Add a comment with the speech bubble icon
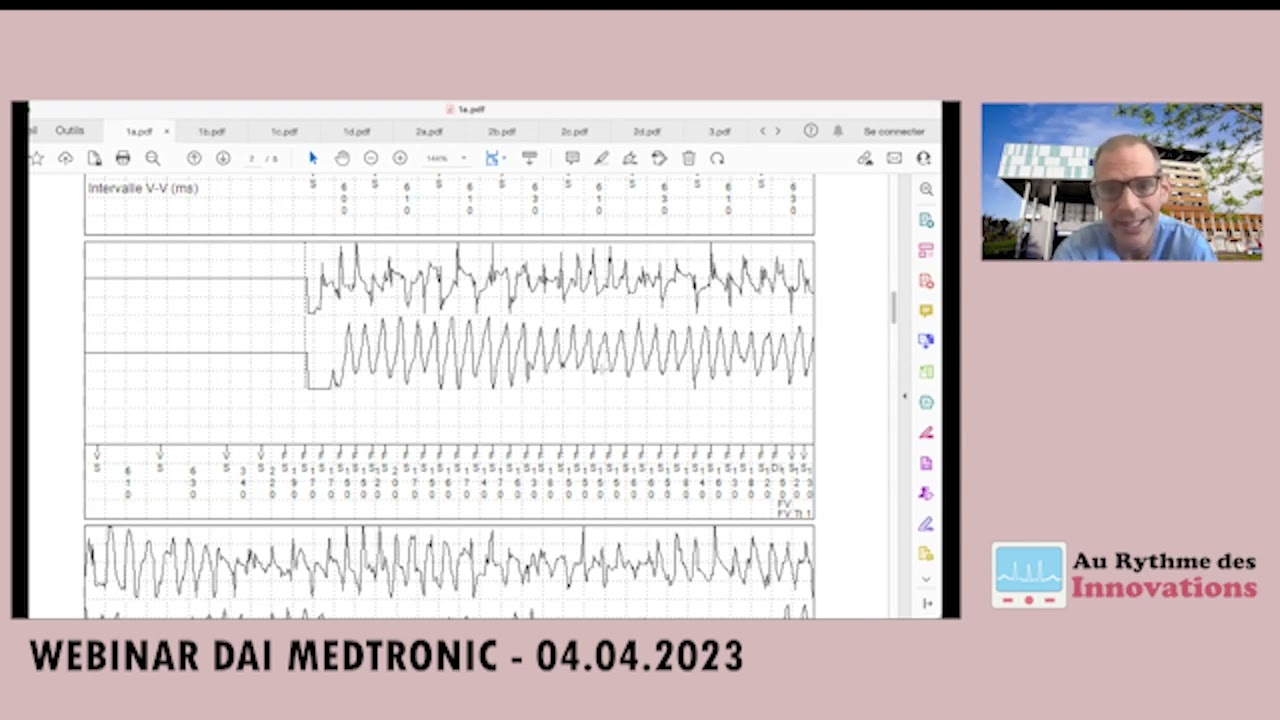Screen dimensions: 1280x720 click(x=572, y=158)
